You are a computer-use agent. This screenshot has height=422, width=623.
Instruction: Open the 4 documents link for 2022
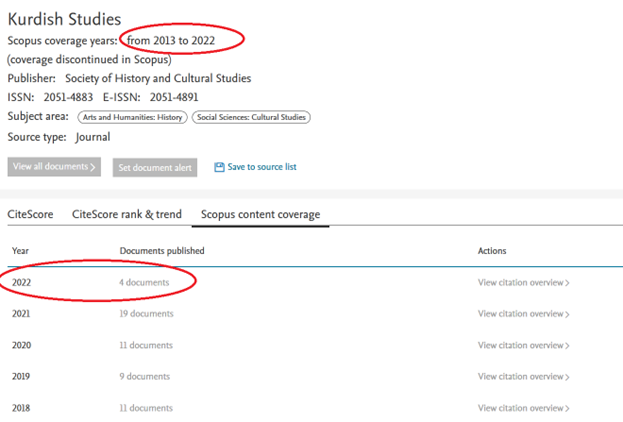point(144,283)
